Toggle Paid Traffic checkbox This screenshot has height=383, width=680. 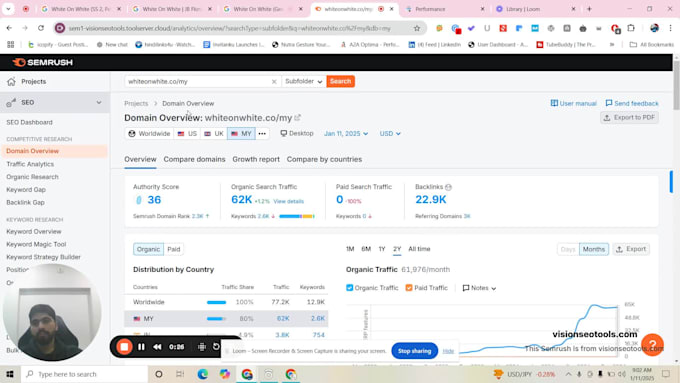409,288
